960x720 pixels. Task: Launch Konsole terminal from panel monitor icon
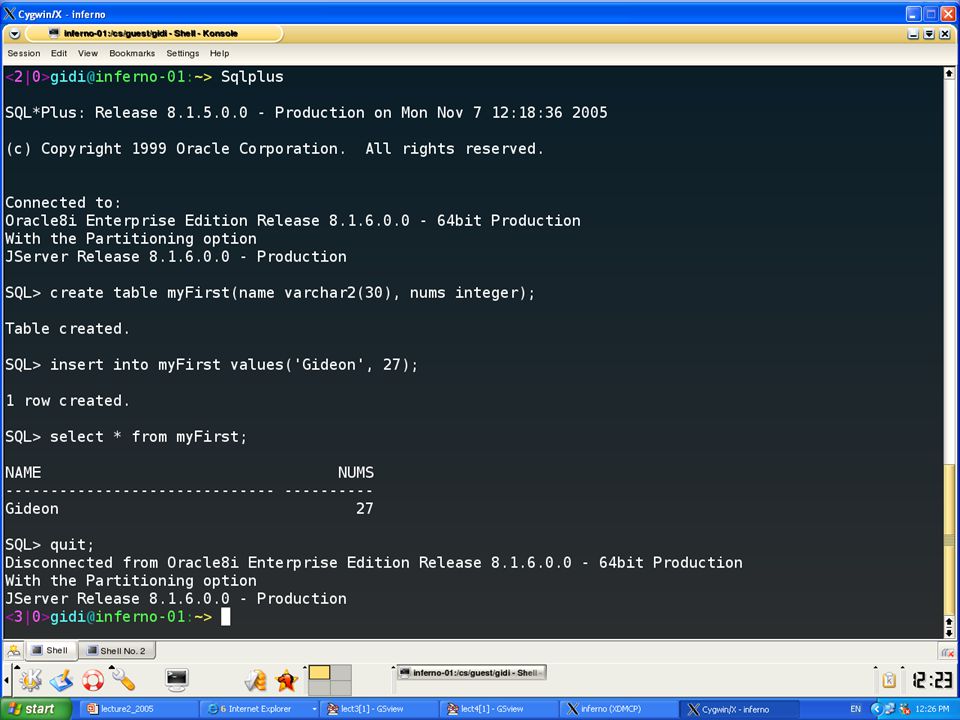coord(177,680)
